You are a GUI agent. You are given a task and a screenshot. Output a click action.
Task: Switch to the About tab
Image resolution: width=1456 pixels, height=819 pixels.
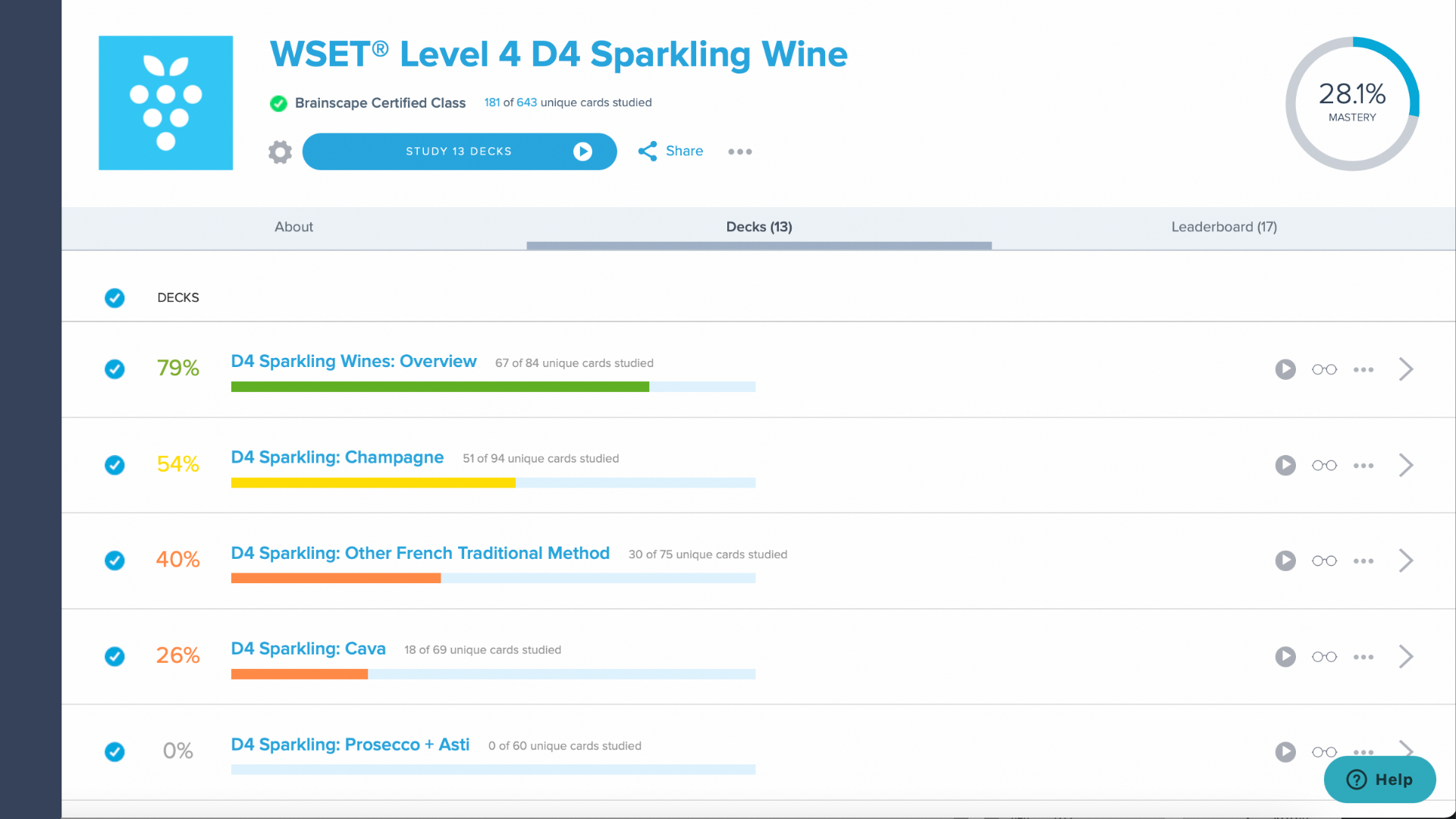[293, 227]
